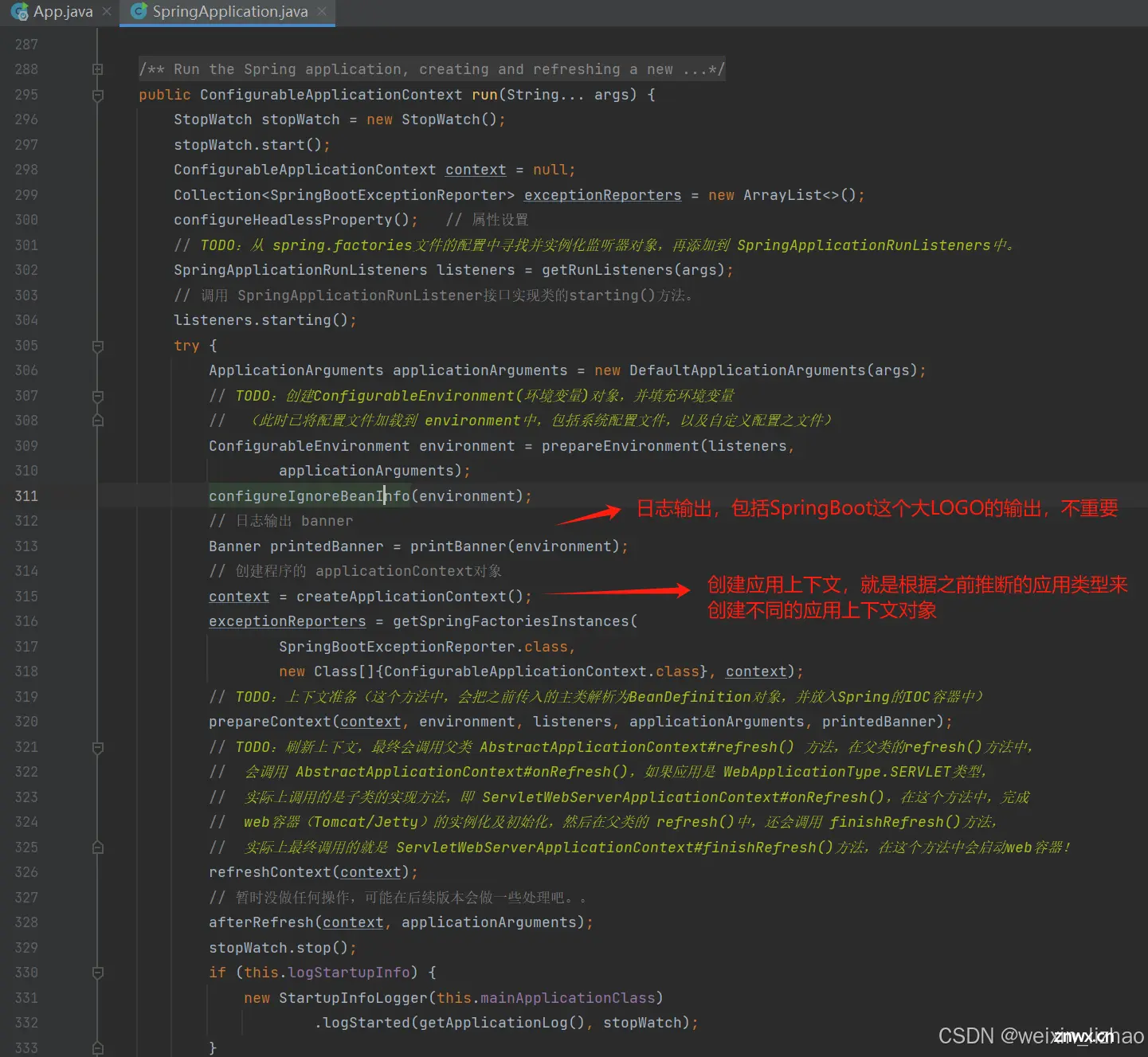The width and height of the screenshot is (1148, 1057).
Task: Click the 'try' keyword on line 305
Action: pyautogui.click(x=186, y=346)
